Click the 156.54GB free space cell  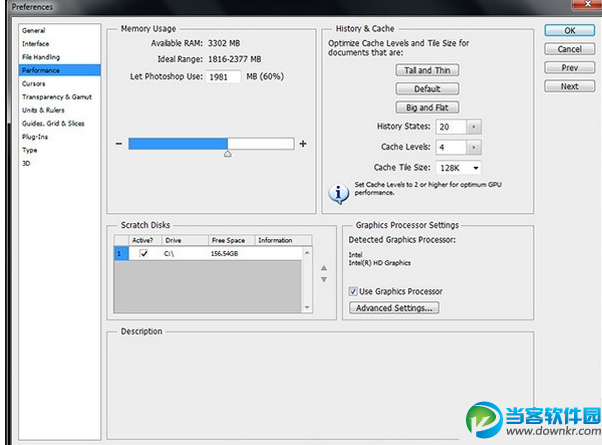[225, 253]
